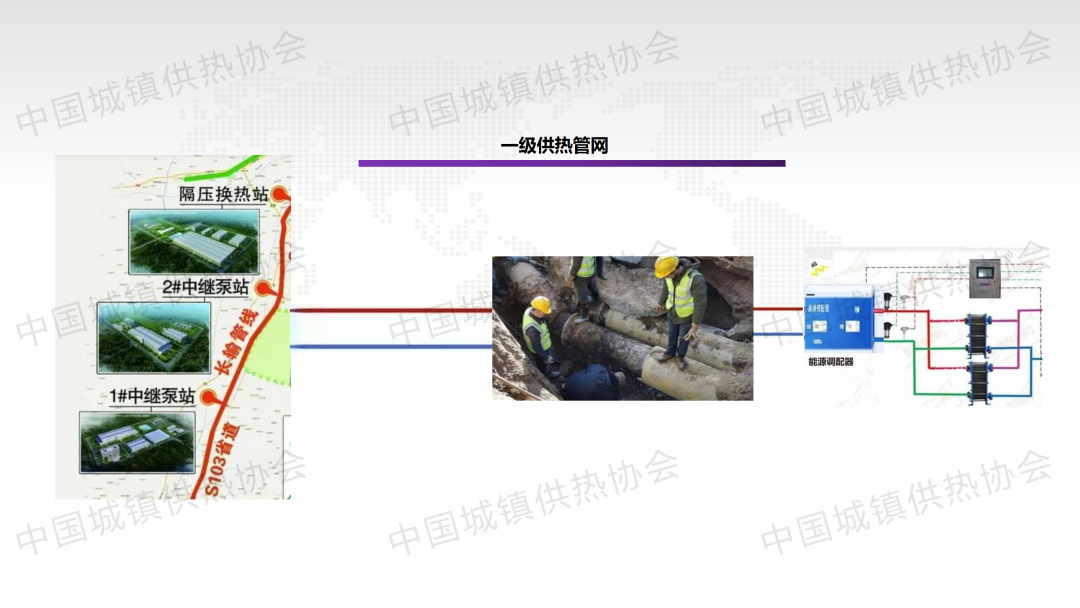Viewport: 1080px width, 608px height.
Task: Click the pipeline workers construction photo
Action: [x=622, y=328]
